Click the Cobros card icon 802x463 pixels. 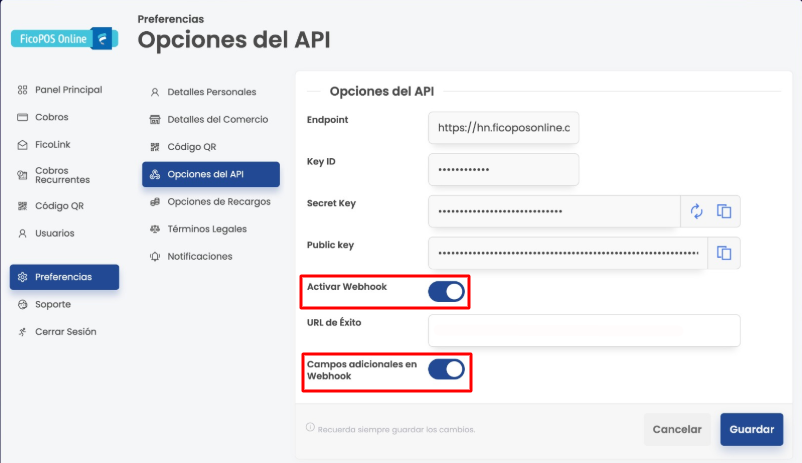(x=23, y=117)
